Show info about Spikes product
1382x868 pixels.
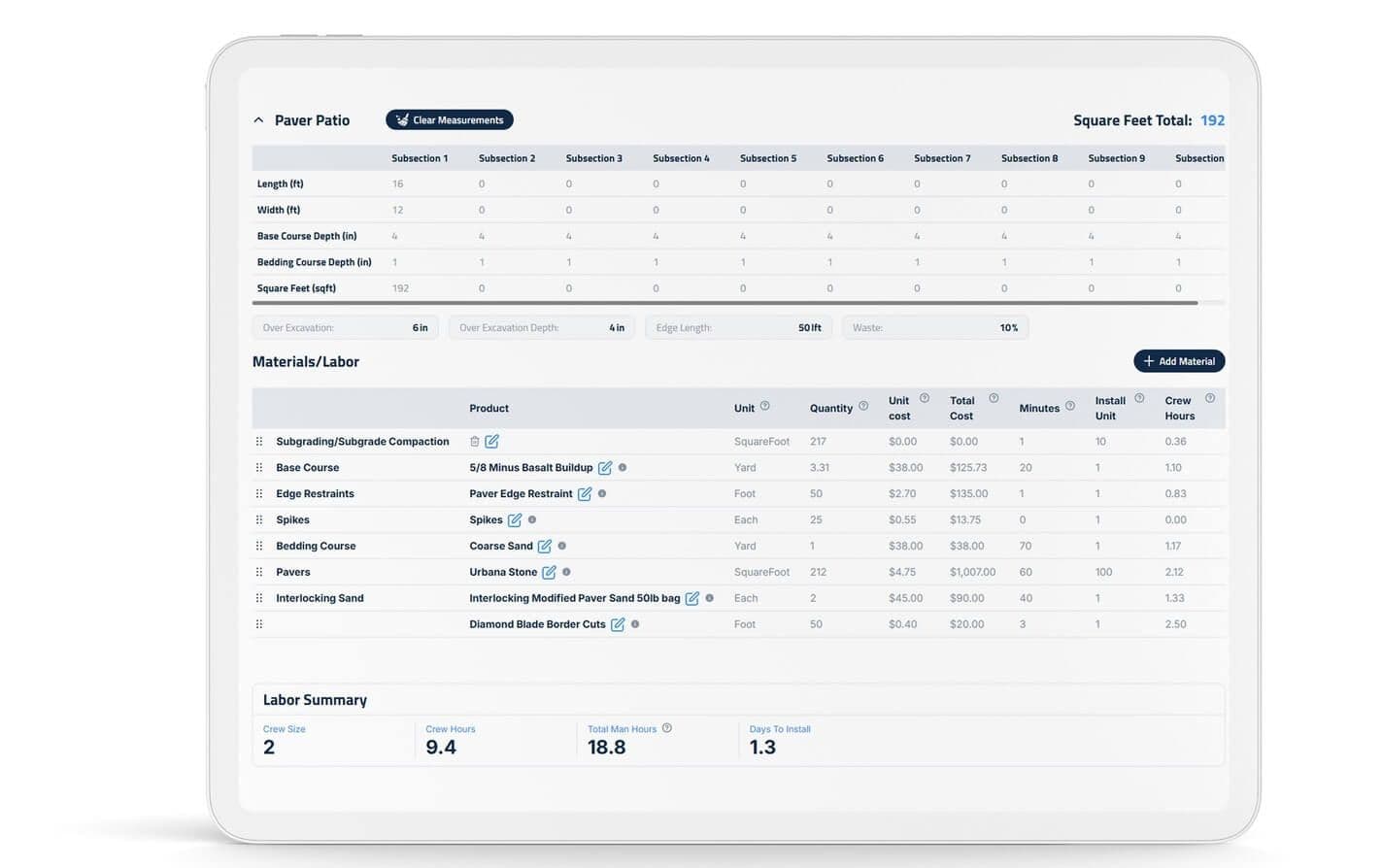(x=532, y=519)
